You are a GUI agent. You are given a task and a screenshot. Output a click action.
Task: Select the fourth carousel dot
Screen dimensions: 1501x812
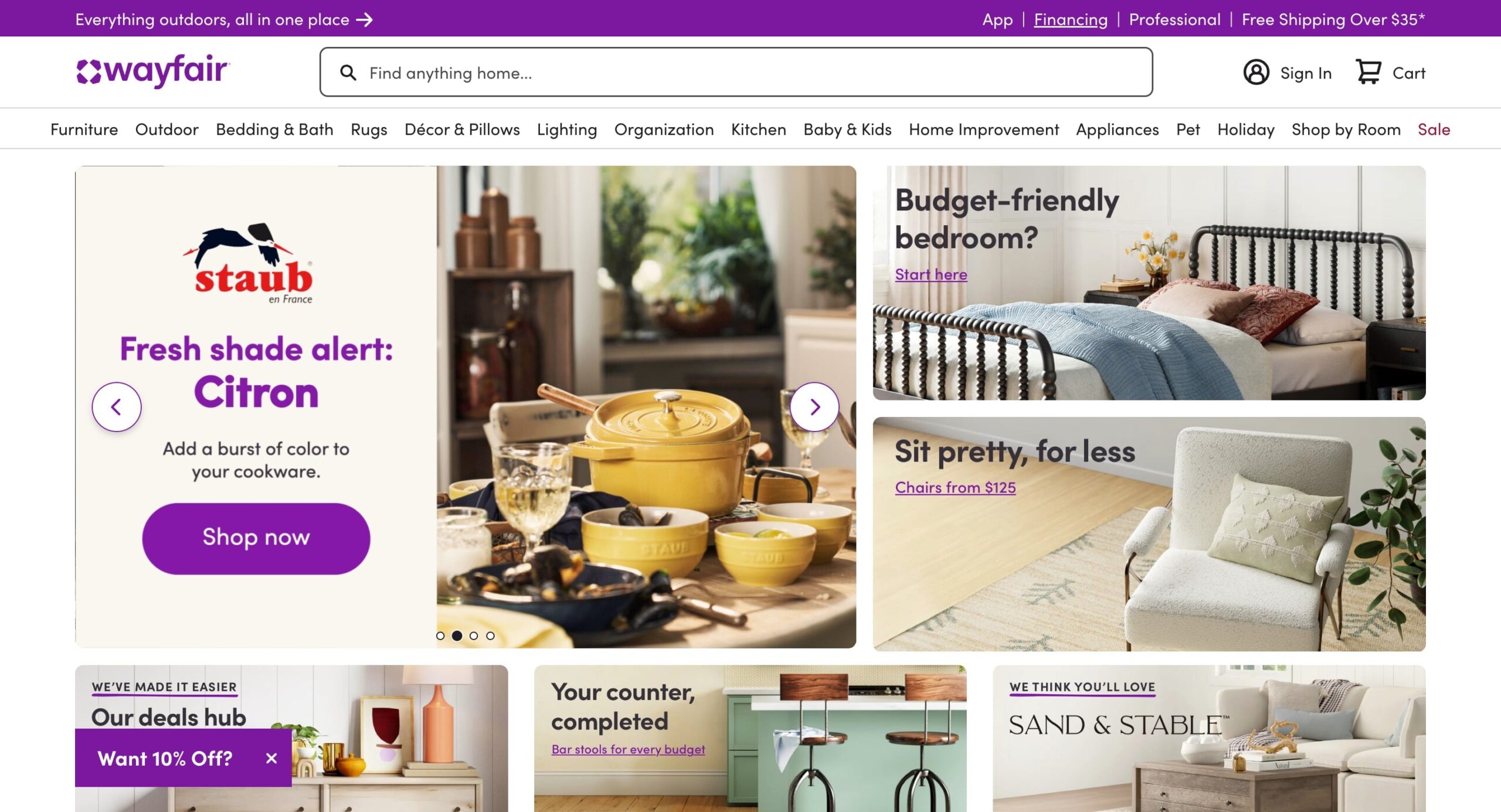coord(490,636)
